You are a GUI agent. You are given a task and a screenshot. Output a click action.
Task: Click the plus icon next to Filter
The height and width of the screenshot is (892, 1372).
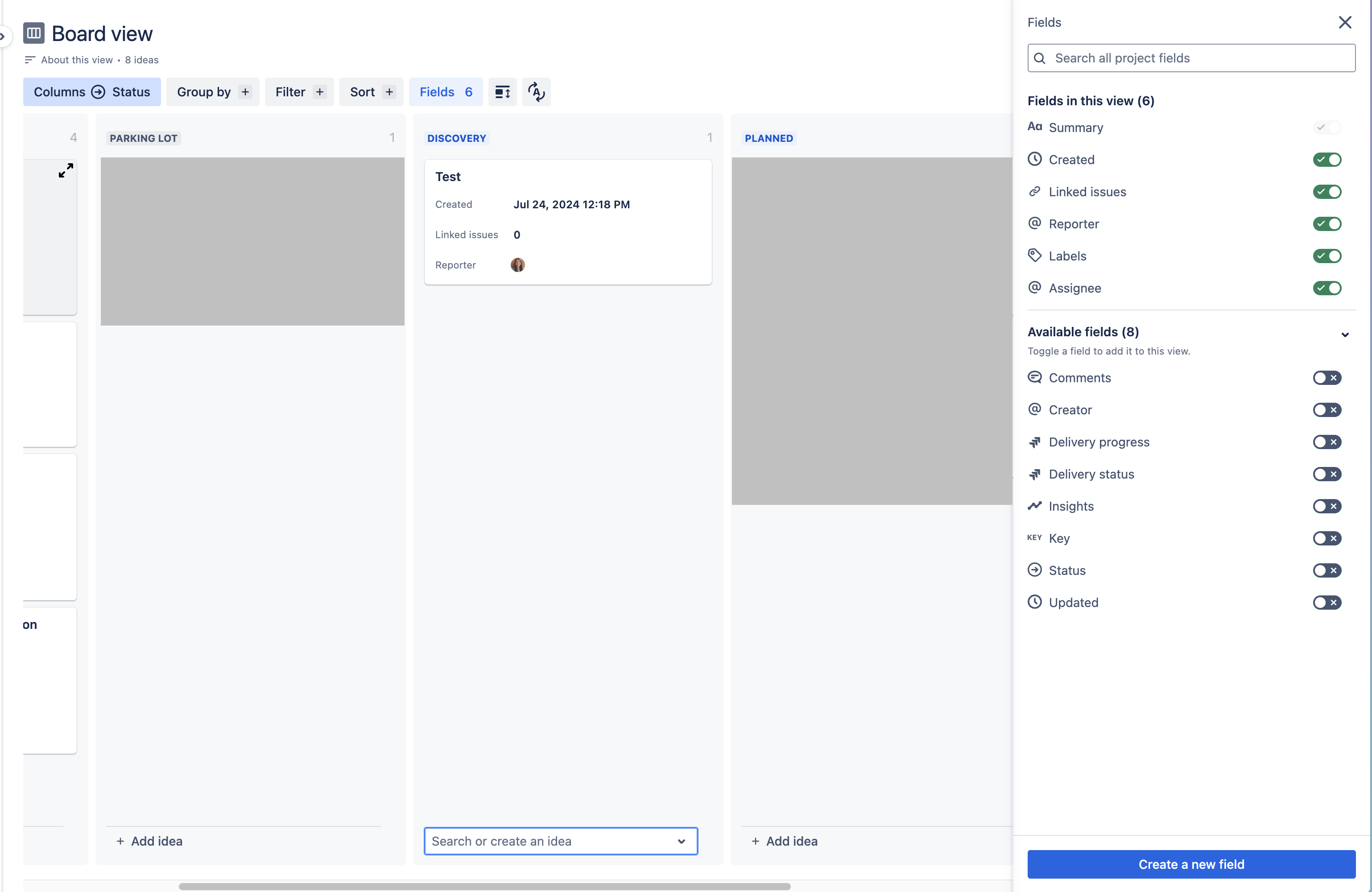click(x=319, y=92)
